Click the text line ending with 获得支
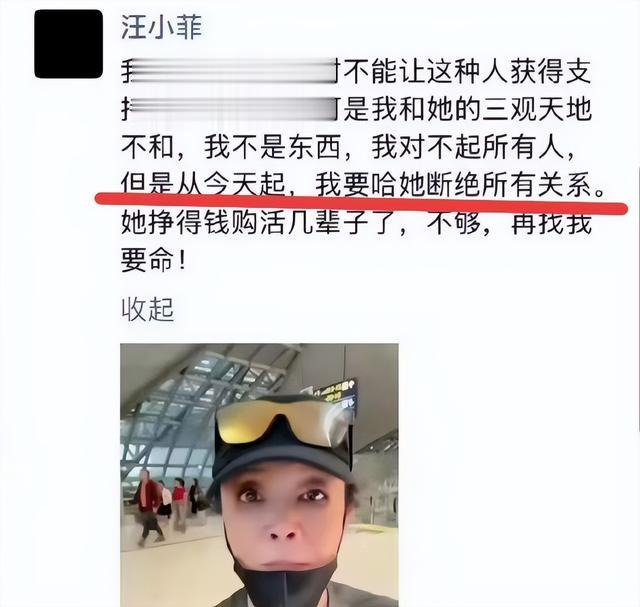This screenshot has height=607, width=640. (x=356, y=71)
